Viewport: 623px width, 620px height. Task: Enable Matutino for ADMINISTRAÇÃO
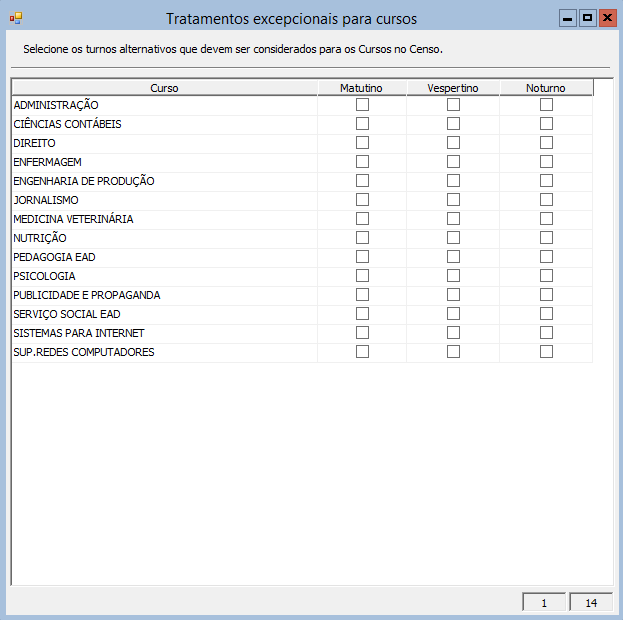[x=362, y=105]
